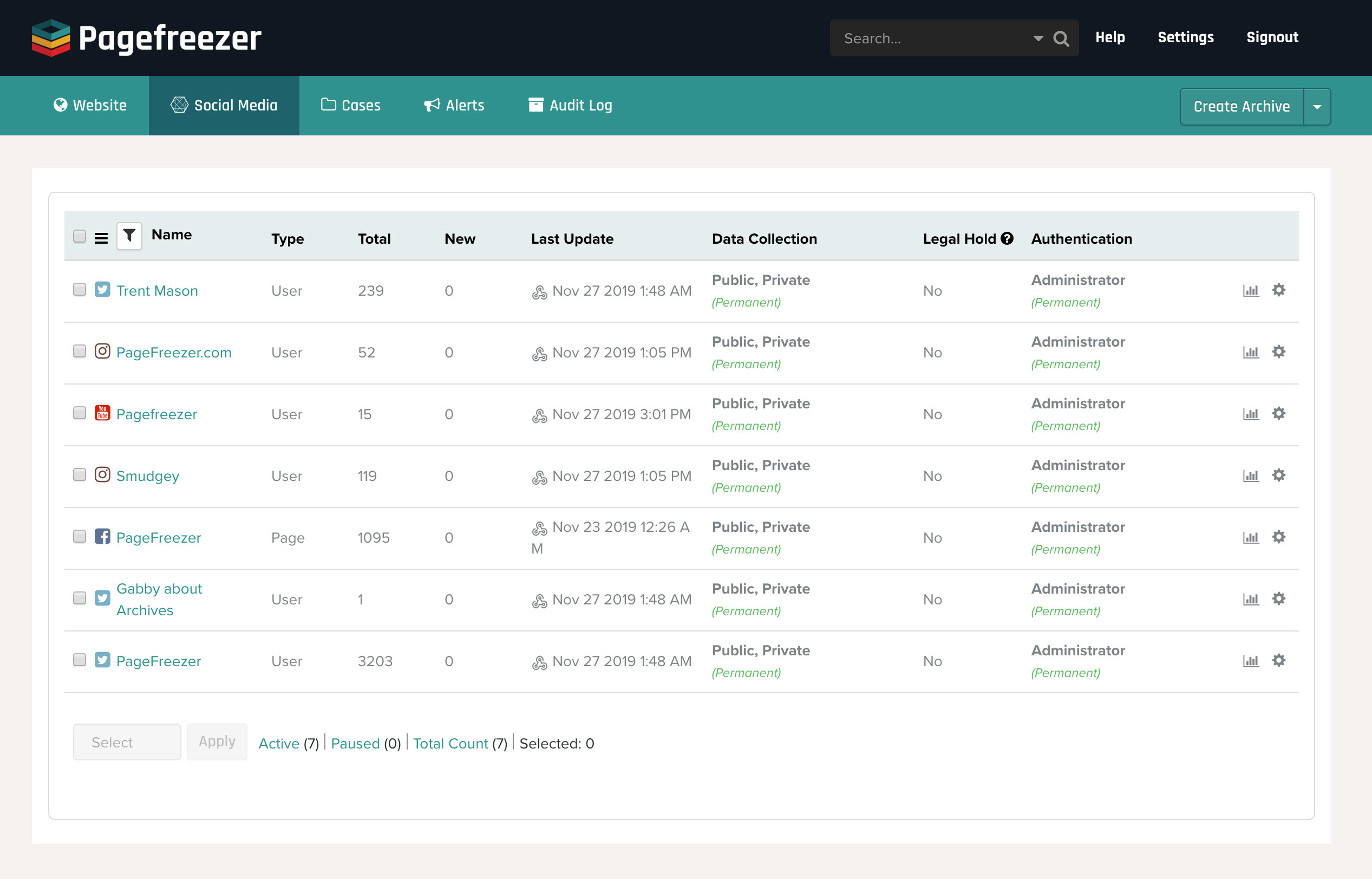This screenshot has width=1372, height=879.
Task: Click the Create Archive button
Action: coord(1242,107)
